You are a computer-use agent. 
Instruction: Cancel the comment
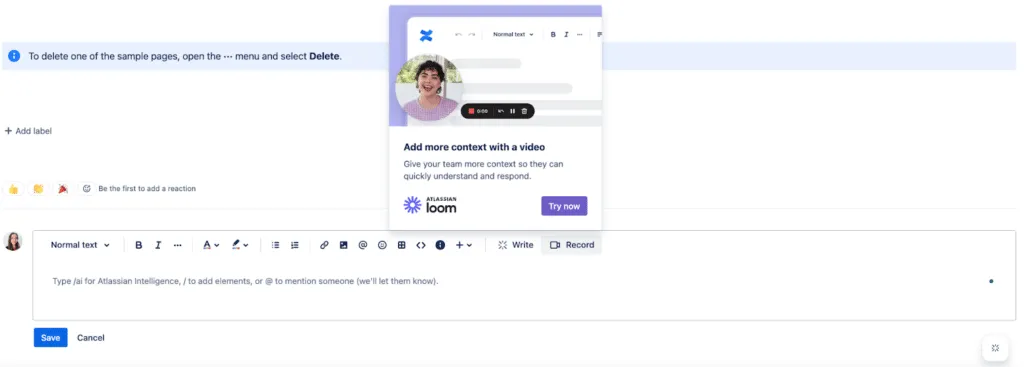[91, 338]
